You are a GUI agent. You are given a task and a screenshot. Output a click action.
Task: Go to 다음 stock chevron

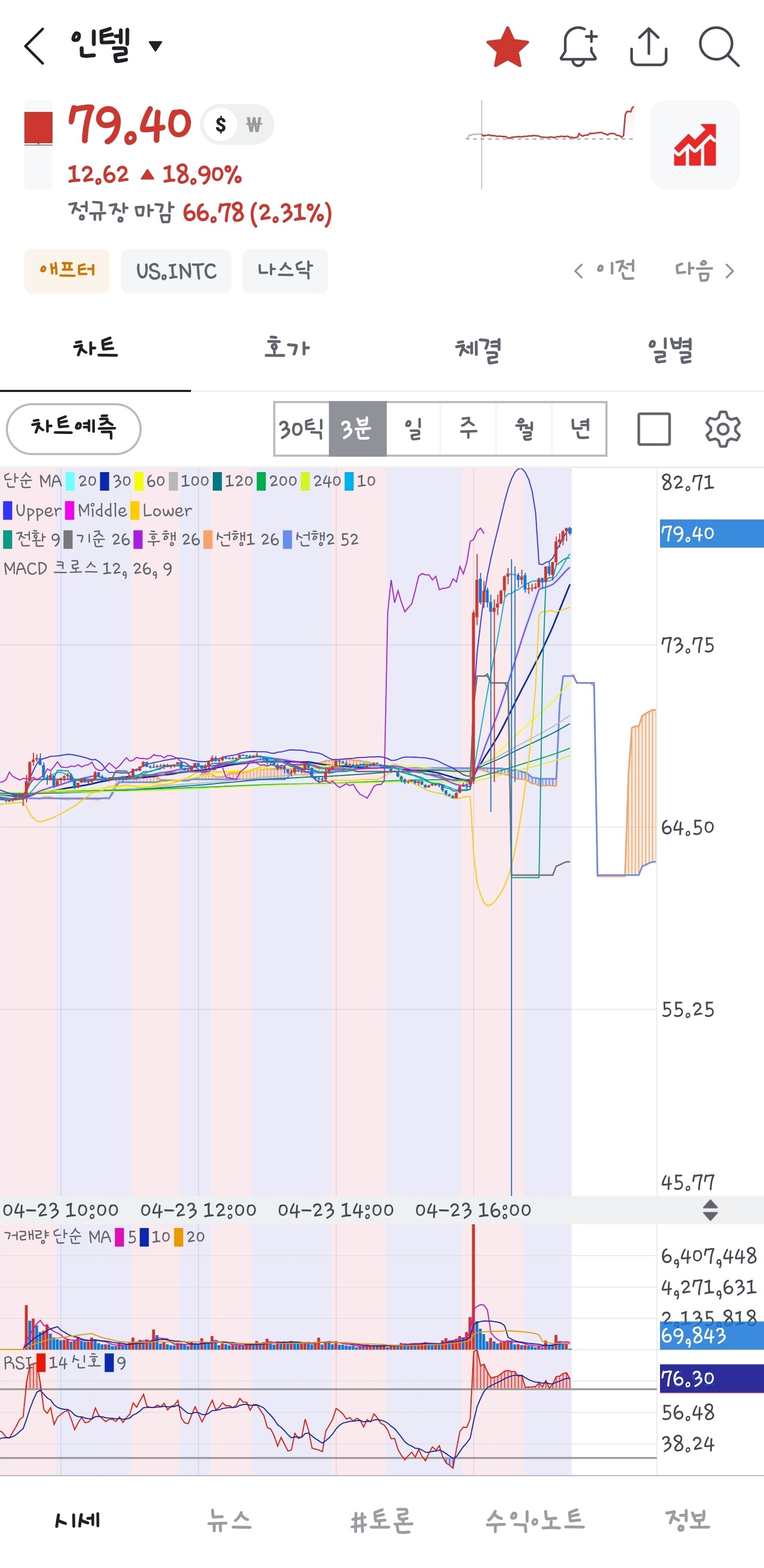(x=705, y=270)
